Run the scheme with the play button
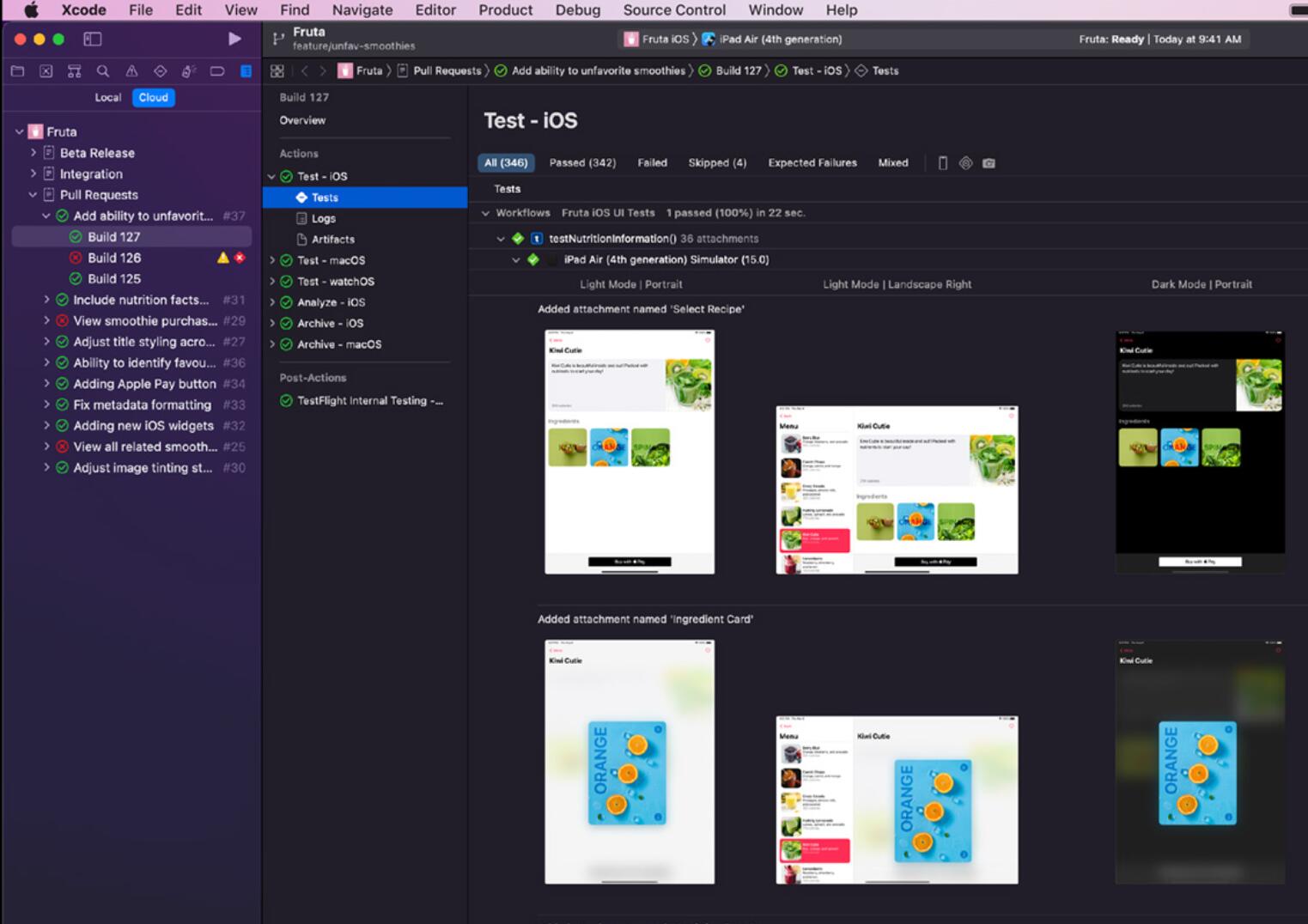 (234, 39)
